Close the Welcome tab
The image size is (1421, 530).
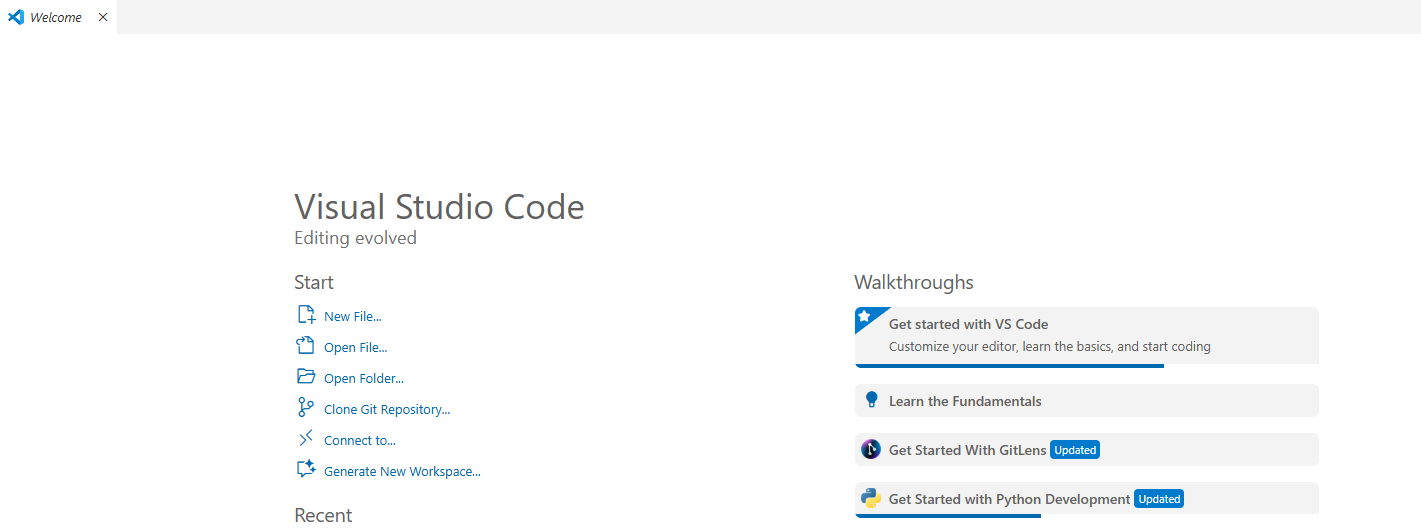click(103, 17)
